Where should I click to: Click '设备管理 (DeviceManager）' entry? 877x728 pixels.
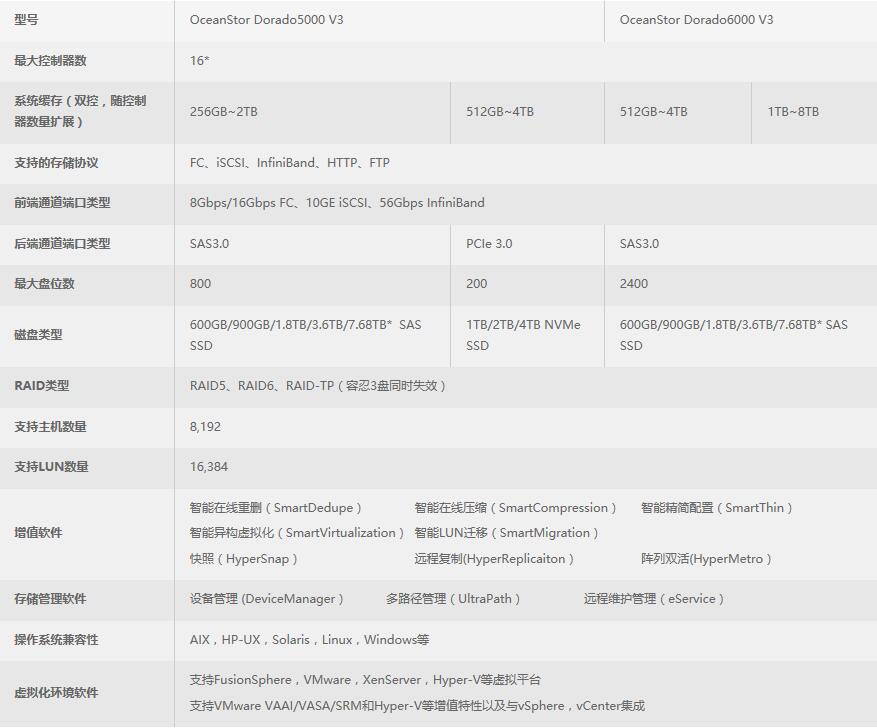[x=266, y=599]
